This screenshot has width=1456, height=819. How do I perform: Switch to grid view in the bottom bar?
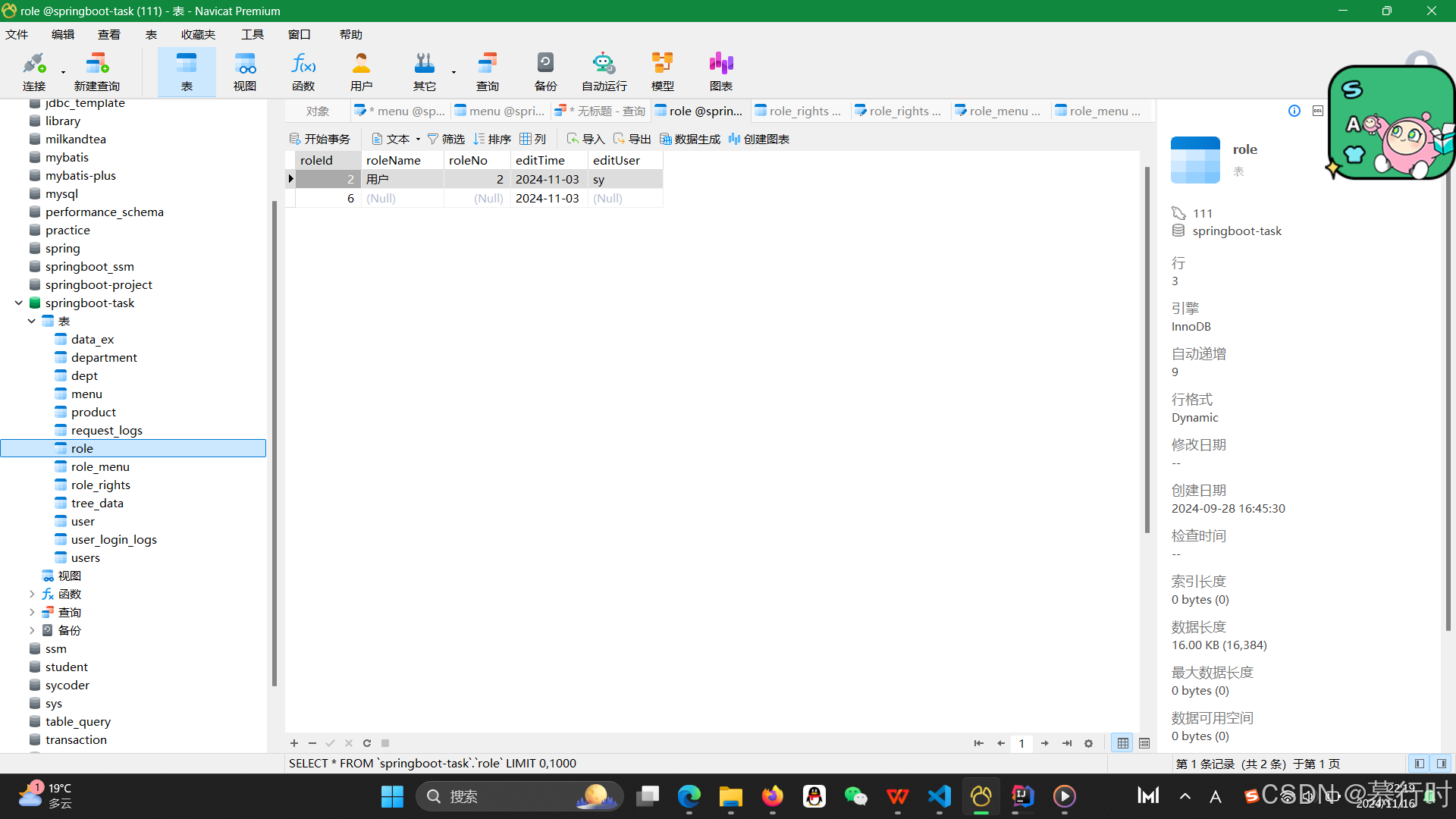point(1123,743)
